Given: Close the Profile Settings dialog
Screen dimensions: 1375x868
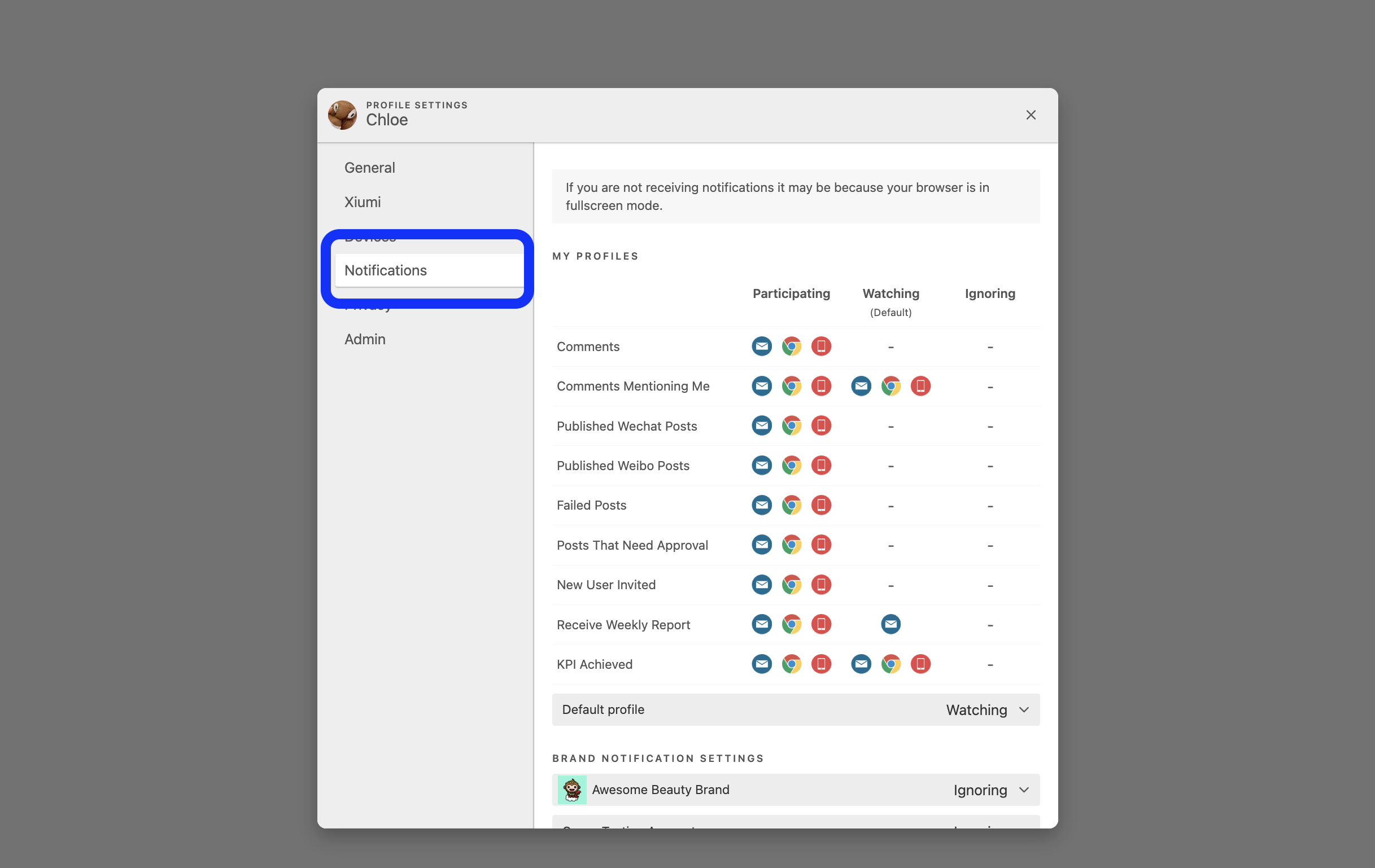Looking at the screenshot, I should coord(1031,115).
